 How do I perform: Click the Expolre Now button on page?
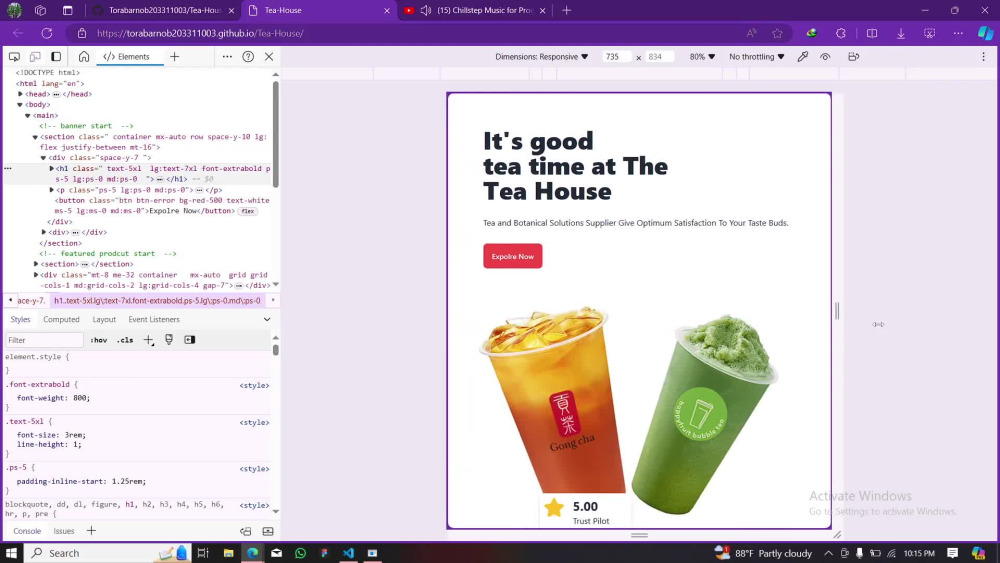pos(513,256)
